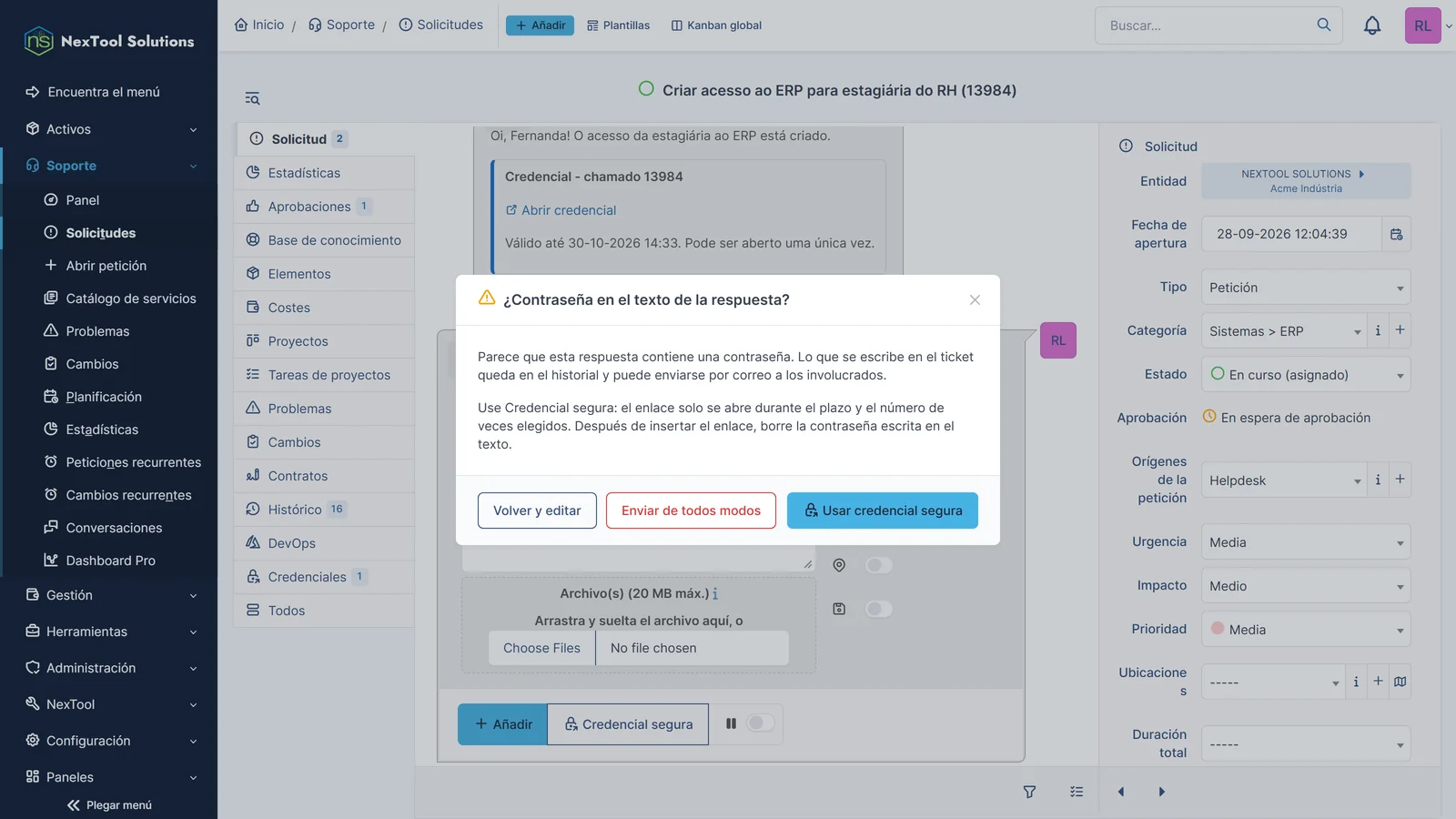Open the Prioridad dropdown
The width and height of the screenshot is (1456, 819).
[x=1306, y=630]
